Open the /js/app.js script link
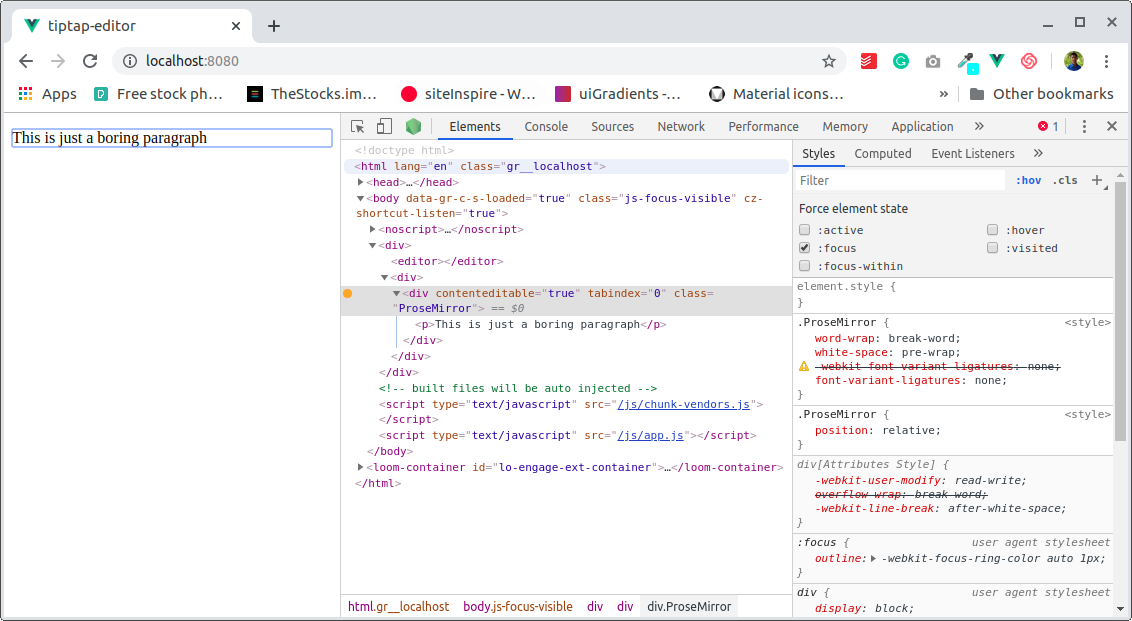 click(x=650, y=435)
